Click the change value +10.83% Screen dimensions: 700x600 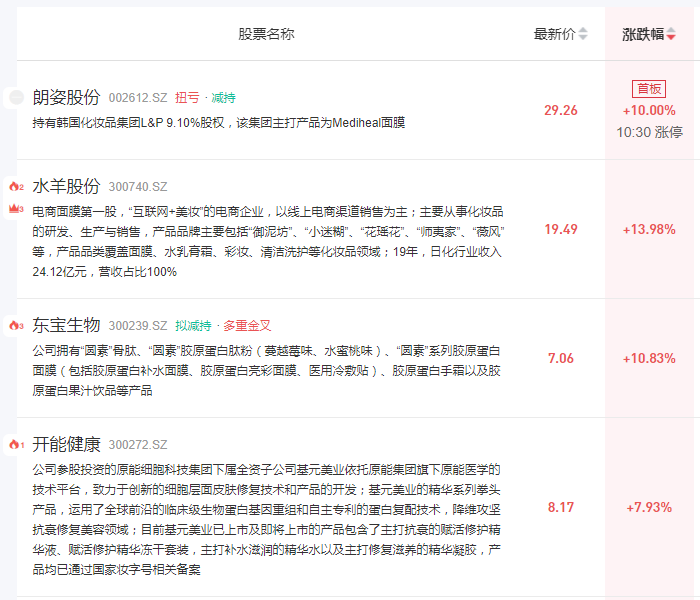(649, 358)
